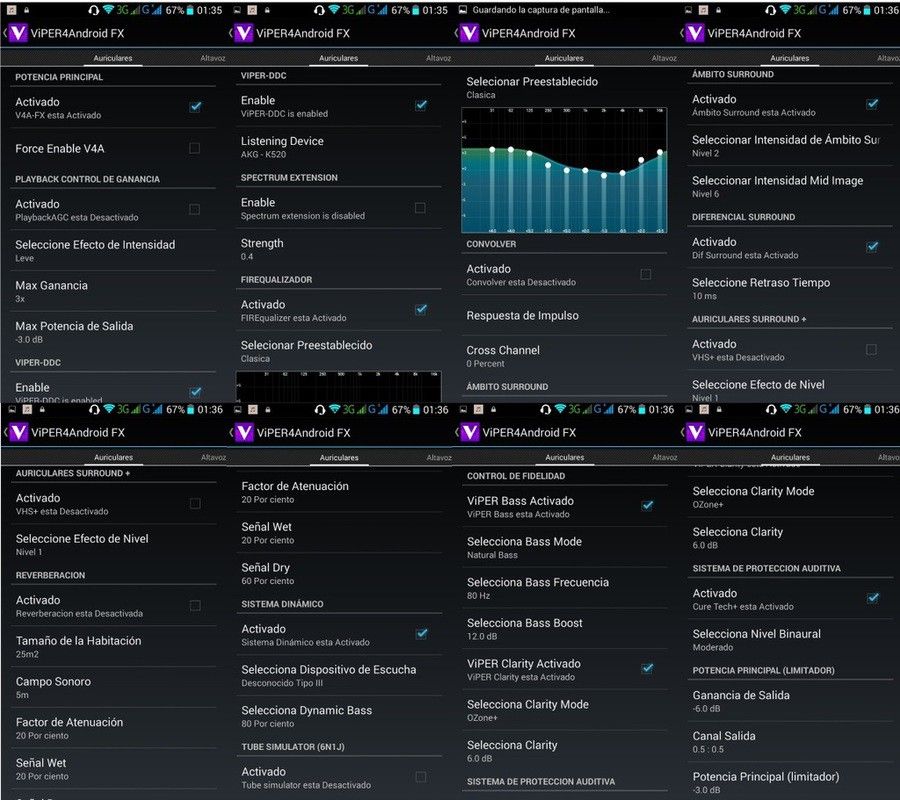
Task: Open Max Potencia de Salida -3.0 dB
Action: (x=112, y=332)
